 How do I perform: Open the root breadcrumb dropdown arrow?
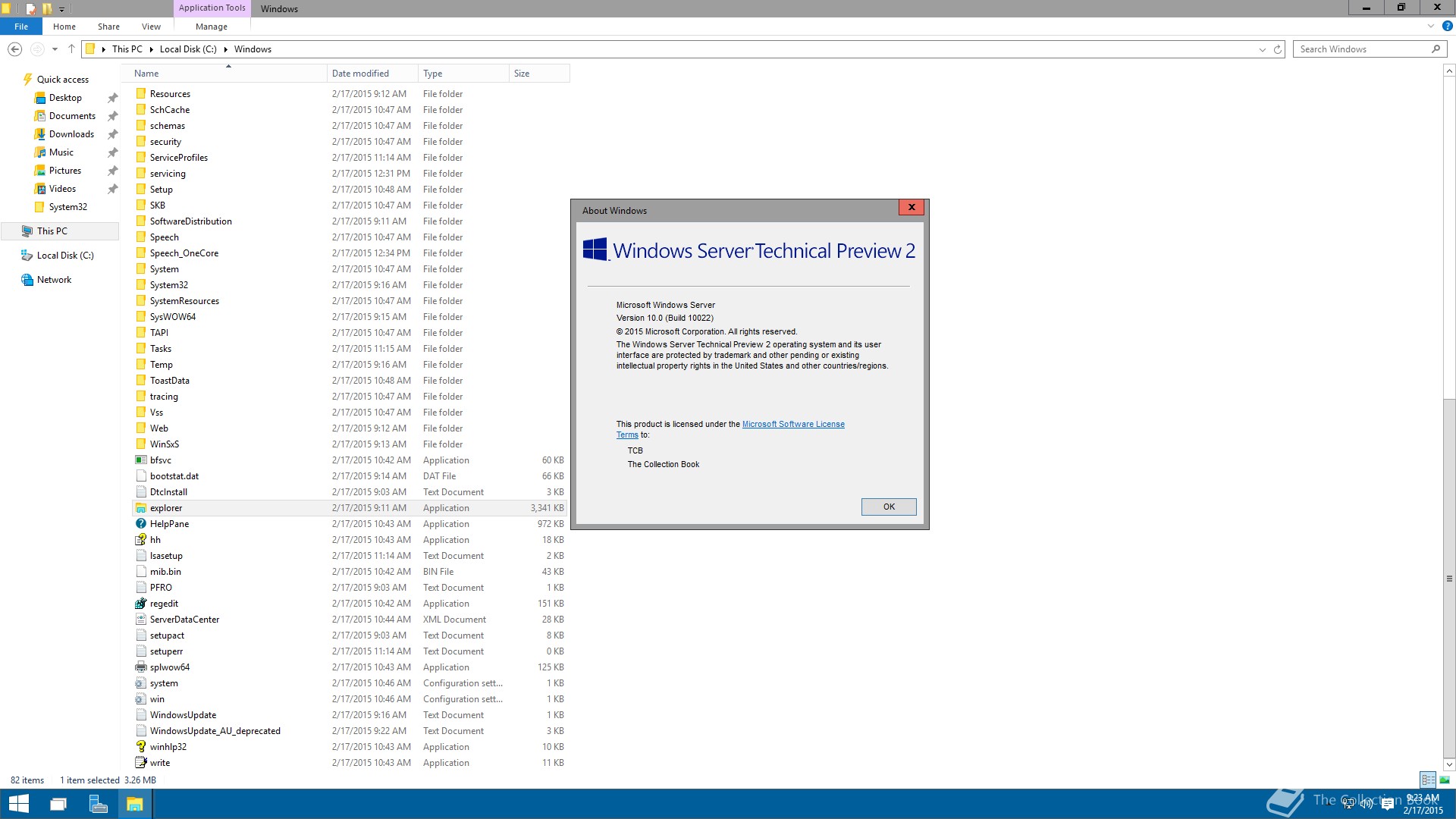[x=103, y=49]
